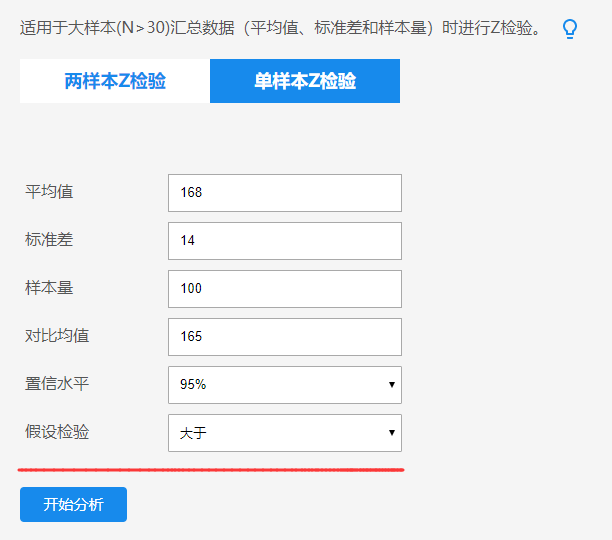Screen dimensions: 612x540
Task: Click the 置信水平 field label
Action: 57,384
